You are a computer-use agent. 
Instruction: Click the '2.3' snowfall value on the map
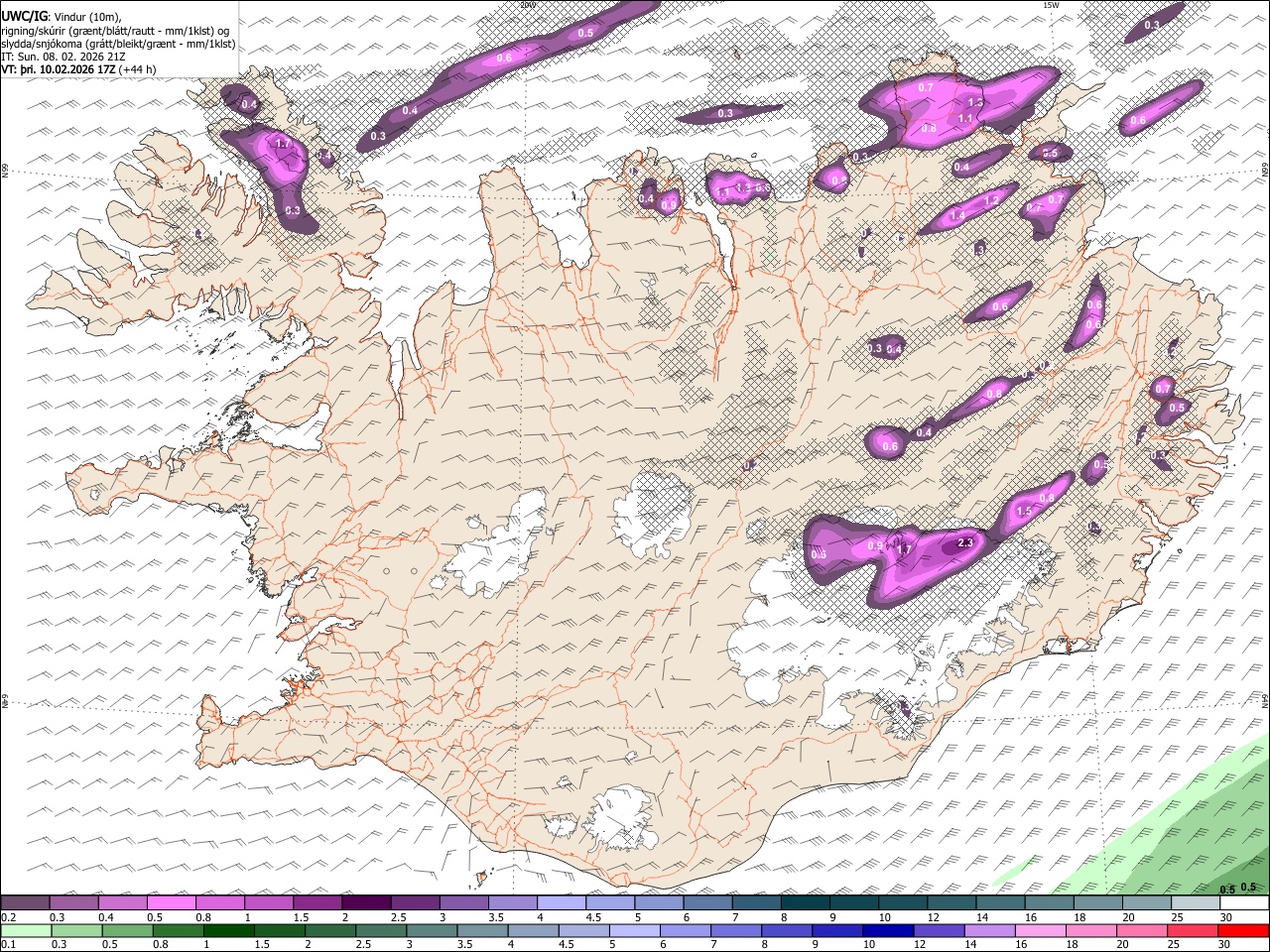965,542
